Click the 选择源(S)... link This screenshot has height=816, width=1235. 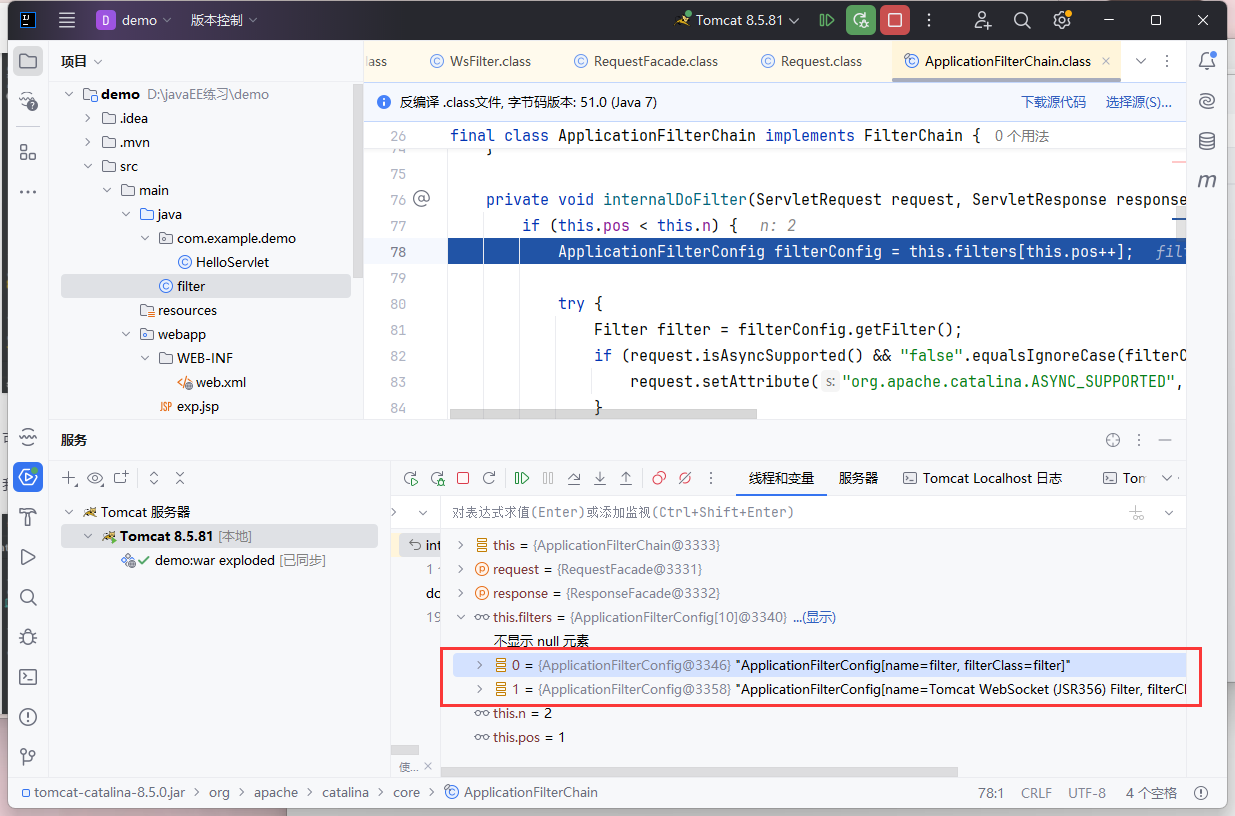1138,102
